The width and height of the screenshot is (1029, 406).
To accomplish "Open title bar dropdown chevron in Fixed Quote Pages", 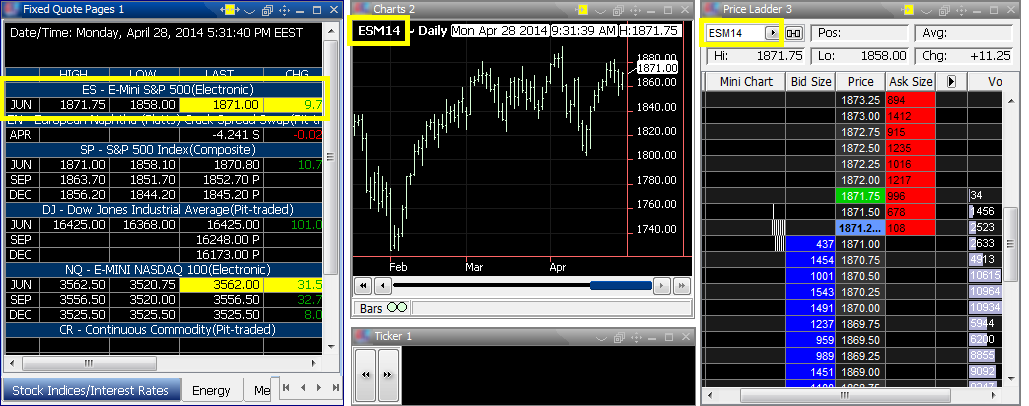I will [249, 10].
